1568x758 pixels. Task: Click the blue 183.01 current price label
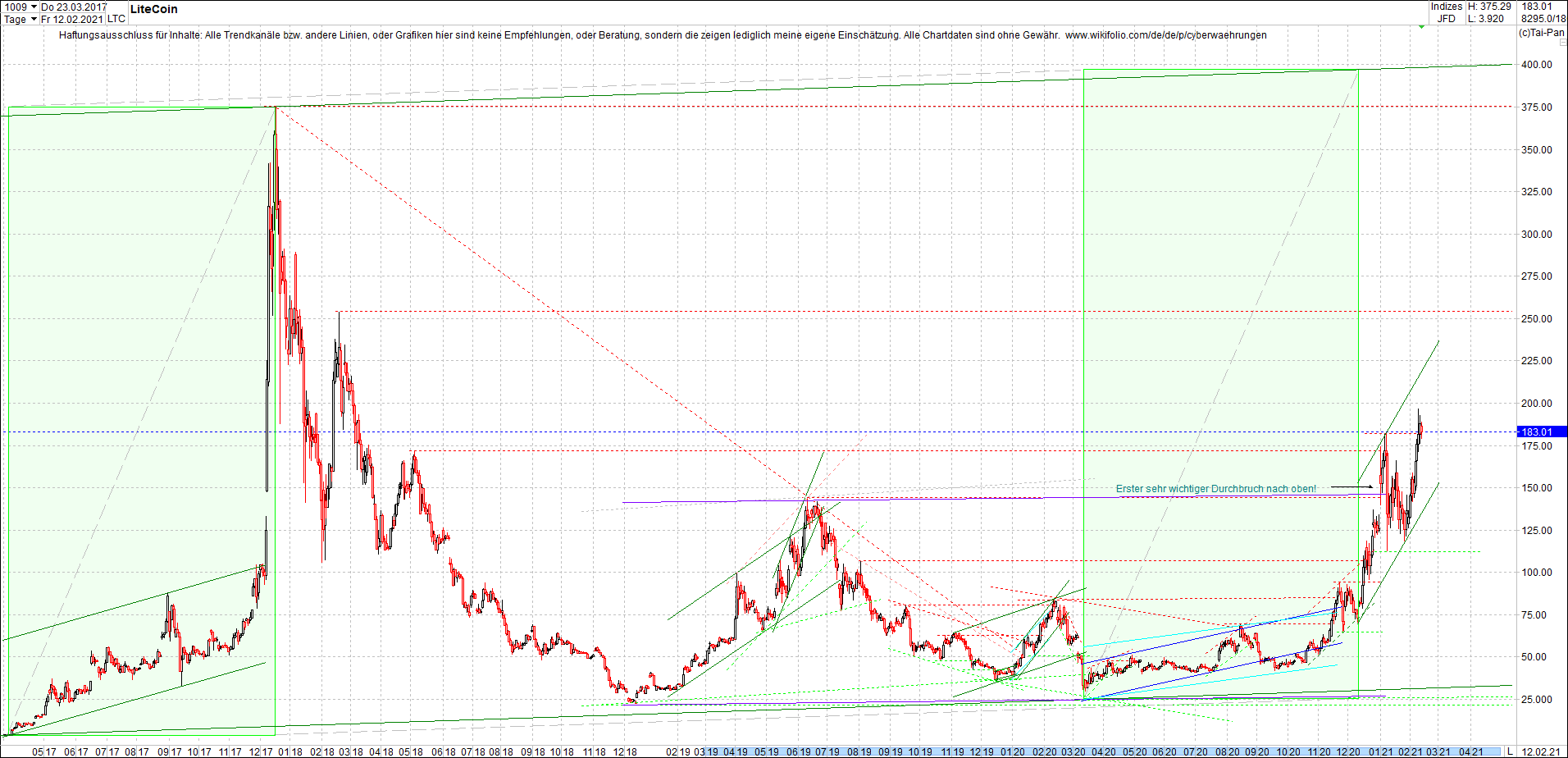tap(1536, 432)
